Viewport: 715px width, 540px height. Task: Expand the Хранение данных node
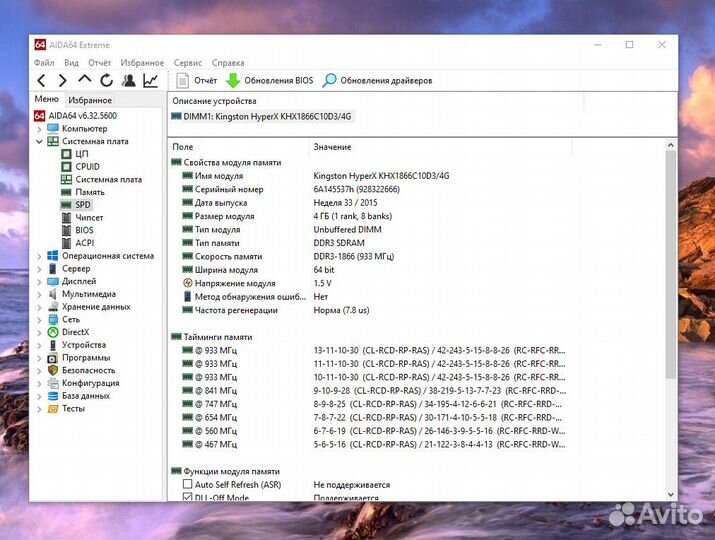(39, 307)
